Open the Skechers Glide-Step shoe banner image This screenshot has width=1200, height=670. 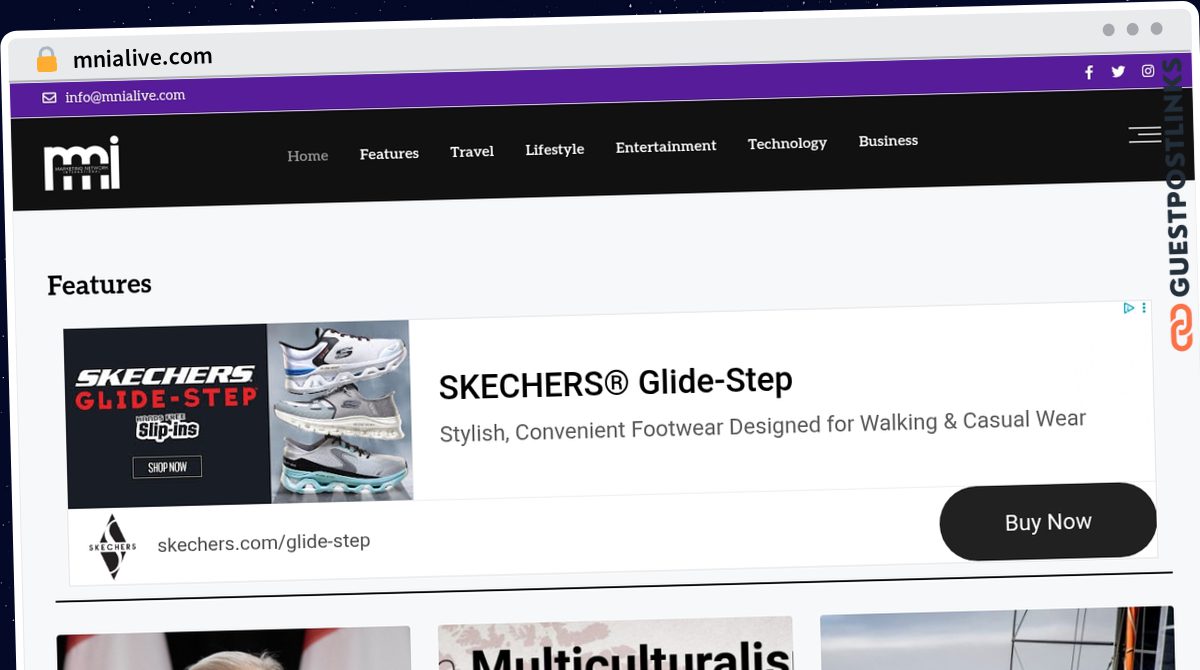(238, 413)
